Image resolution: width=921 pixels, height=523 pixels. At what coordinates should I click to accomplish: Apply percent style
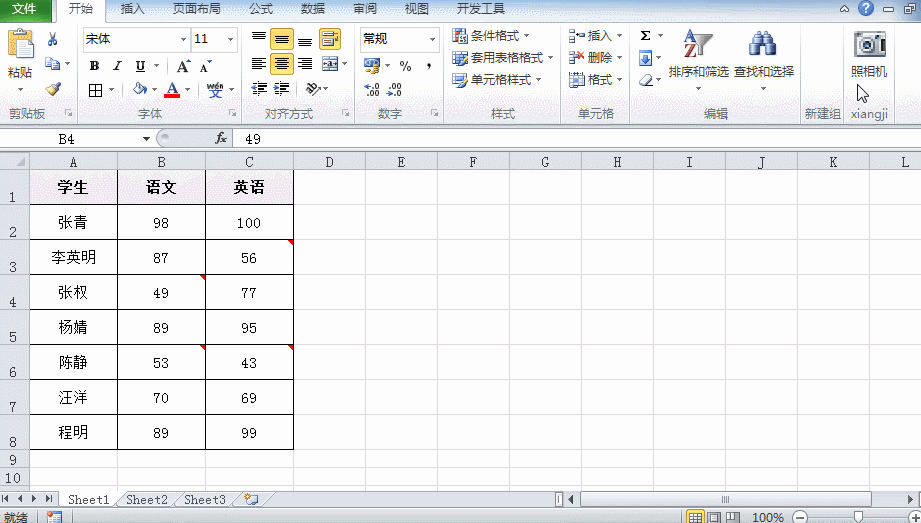(405, 65)
